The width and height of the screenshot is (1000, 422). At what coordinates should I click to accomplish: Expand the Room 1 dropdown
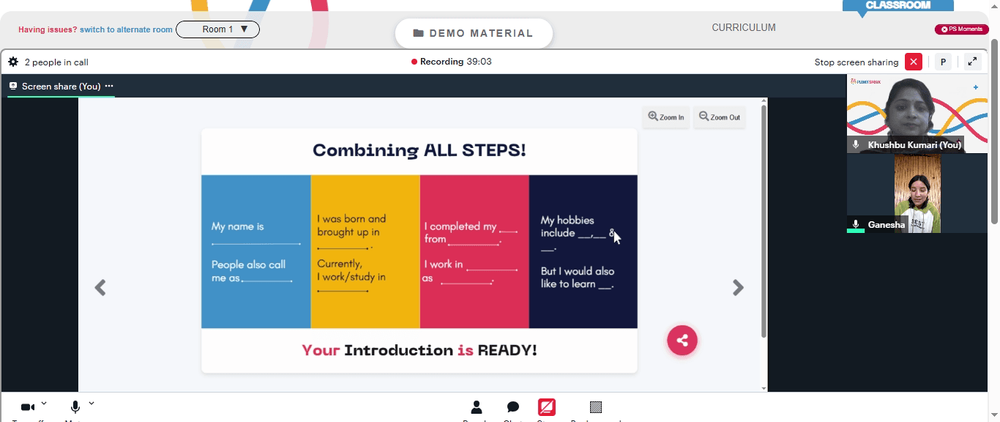(x=217, y=29)
